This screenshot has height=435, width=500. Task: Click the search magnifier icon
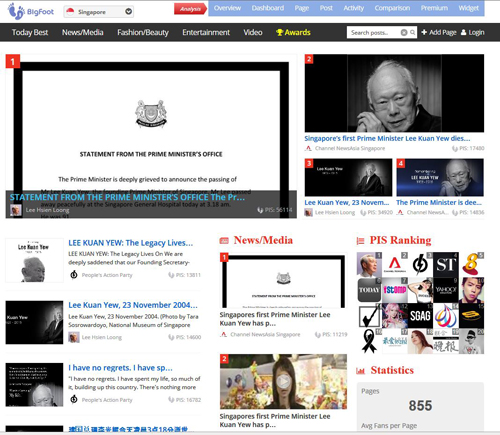coord(413,32)
